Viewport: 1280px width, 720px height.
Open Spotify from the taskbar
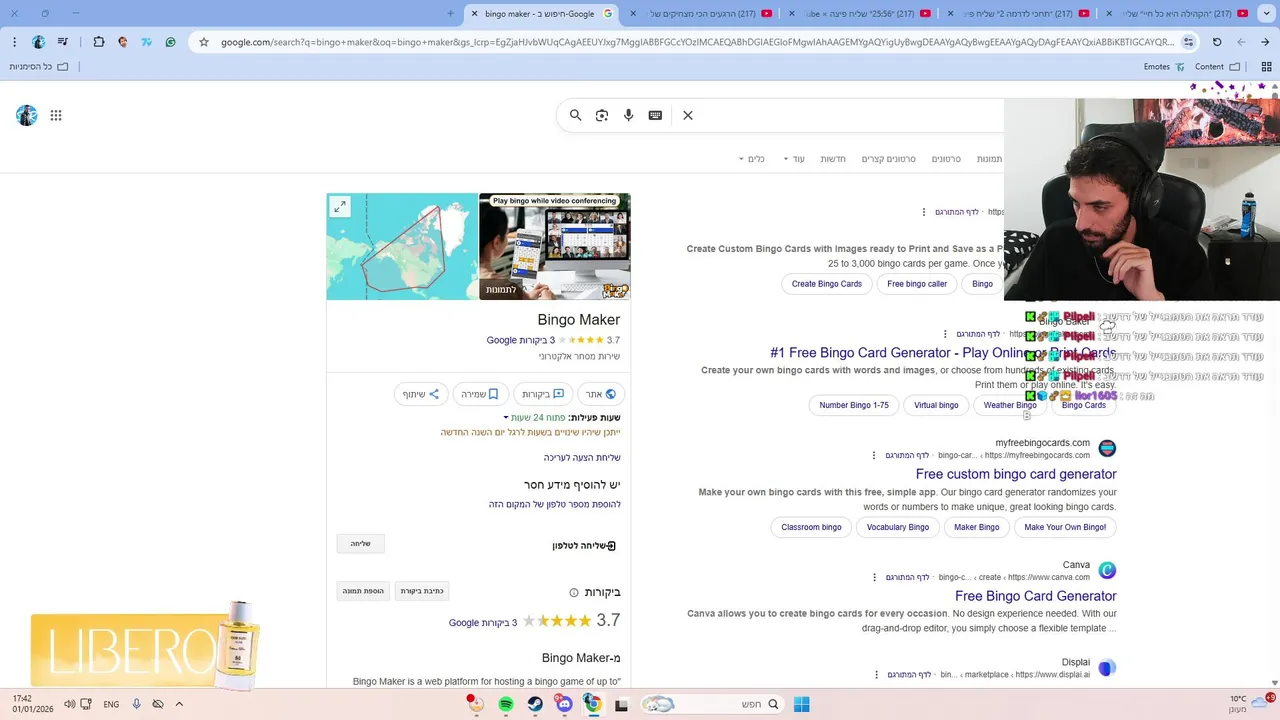point(506,704)
